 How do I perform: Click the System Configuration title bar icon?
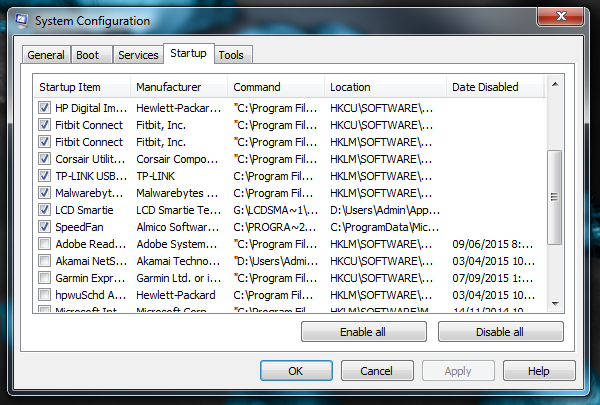[22, 21]
